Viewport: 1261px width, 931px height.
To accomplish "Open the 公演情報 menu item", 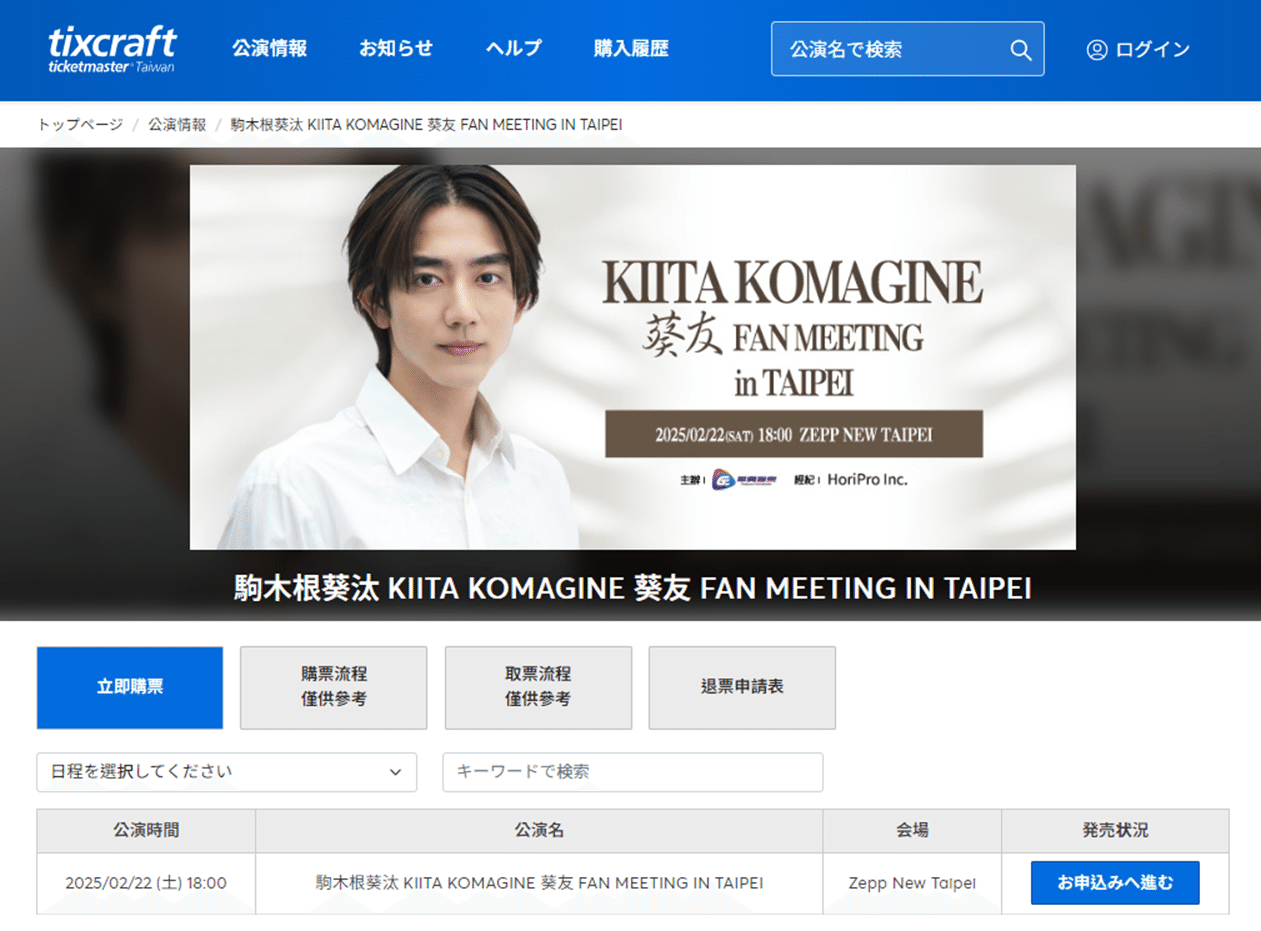I will (269, 48).
